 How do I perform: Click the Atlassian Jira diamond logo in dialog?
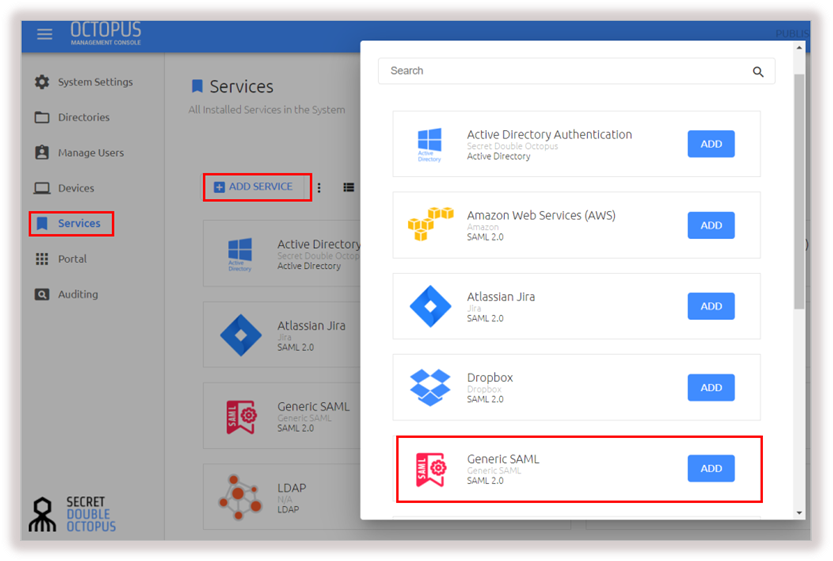[430, 306]
